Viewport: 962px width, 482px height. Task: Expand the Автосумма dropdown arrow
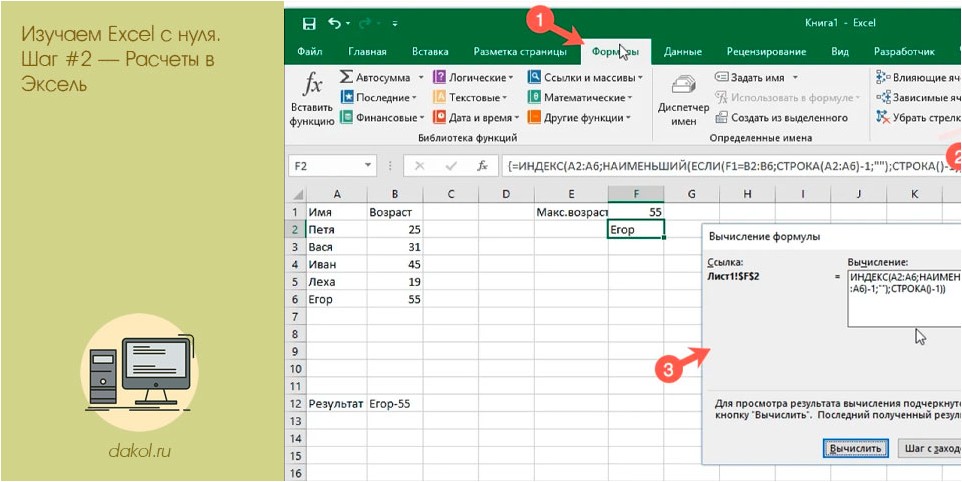click(x=421, y=78)
